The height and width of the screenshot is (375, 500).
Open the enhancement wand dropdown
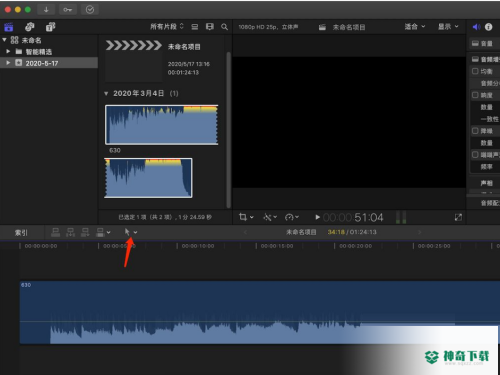point(270,217)
